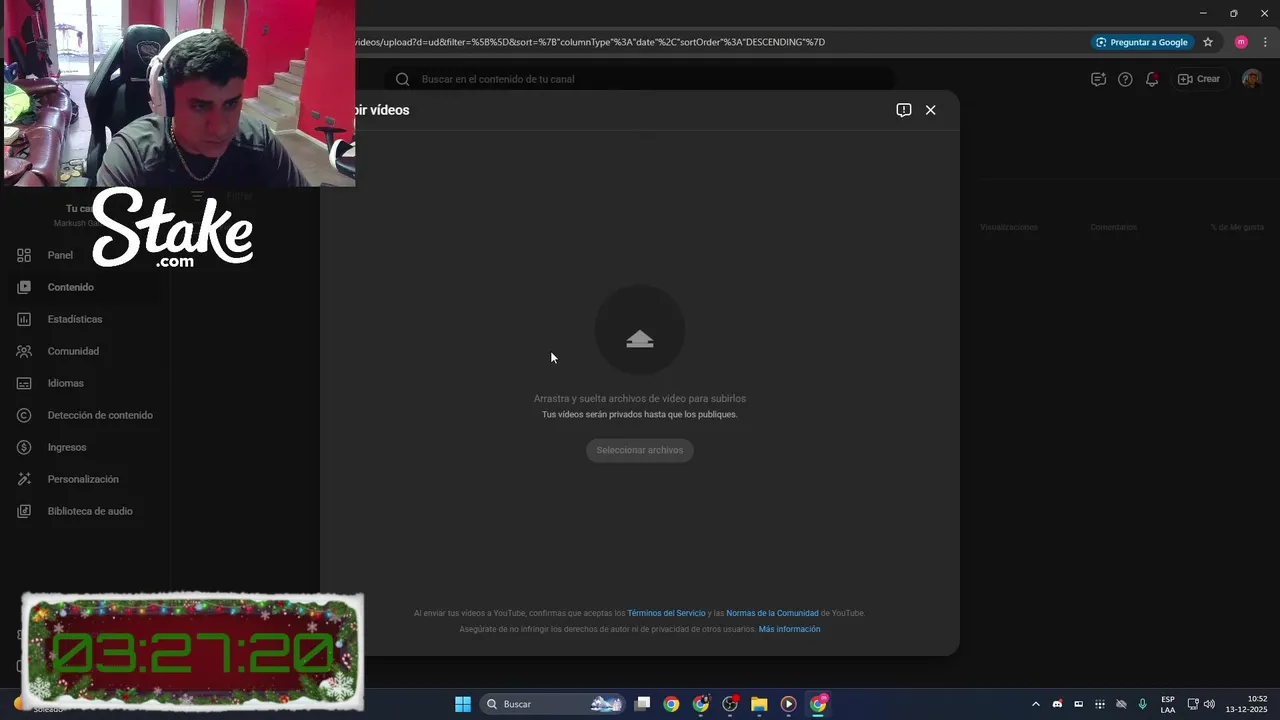The width and height of the screenshot is (1280, 720).
Task: Click the taskbar Buscar search box
Action: 552,704
